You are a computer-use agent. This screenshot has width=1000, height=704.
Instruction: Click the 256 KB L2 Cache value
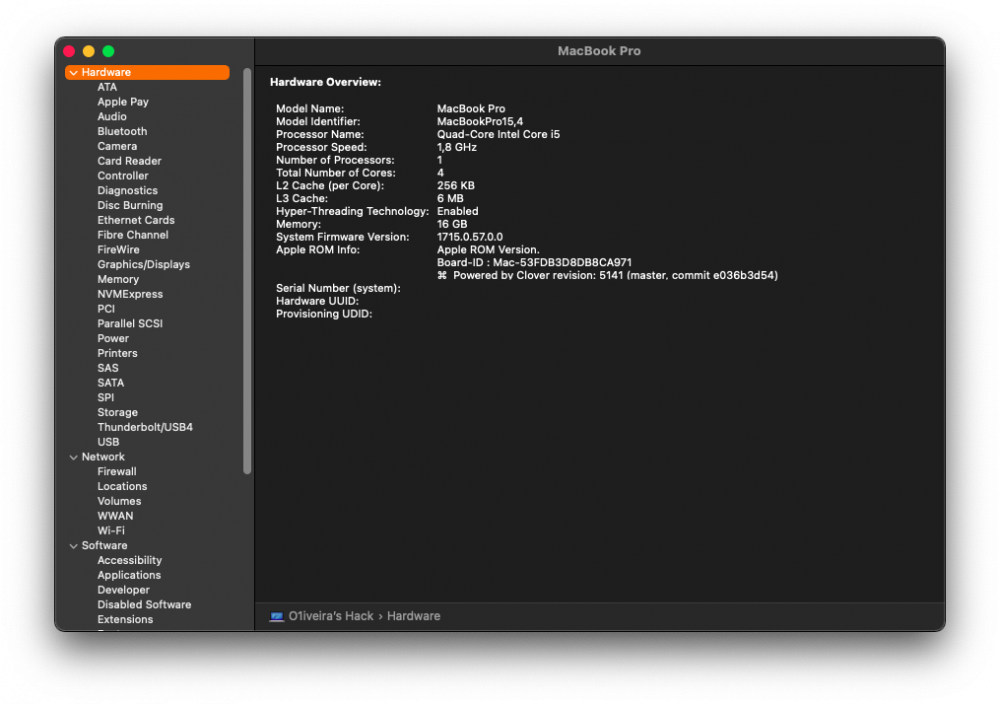pos(455,186)
